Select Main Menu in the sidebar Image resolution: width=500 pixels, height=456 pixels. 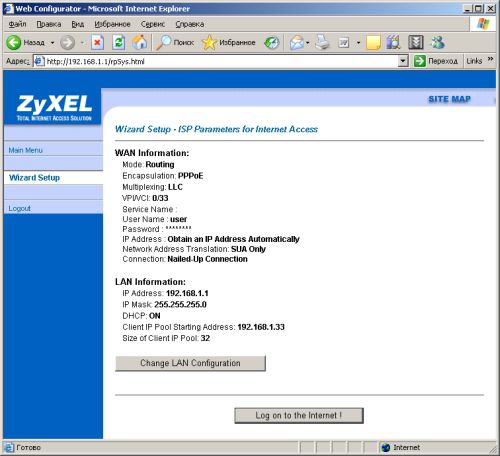26,150
